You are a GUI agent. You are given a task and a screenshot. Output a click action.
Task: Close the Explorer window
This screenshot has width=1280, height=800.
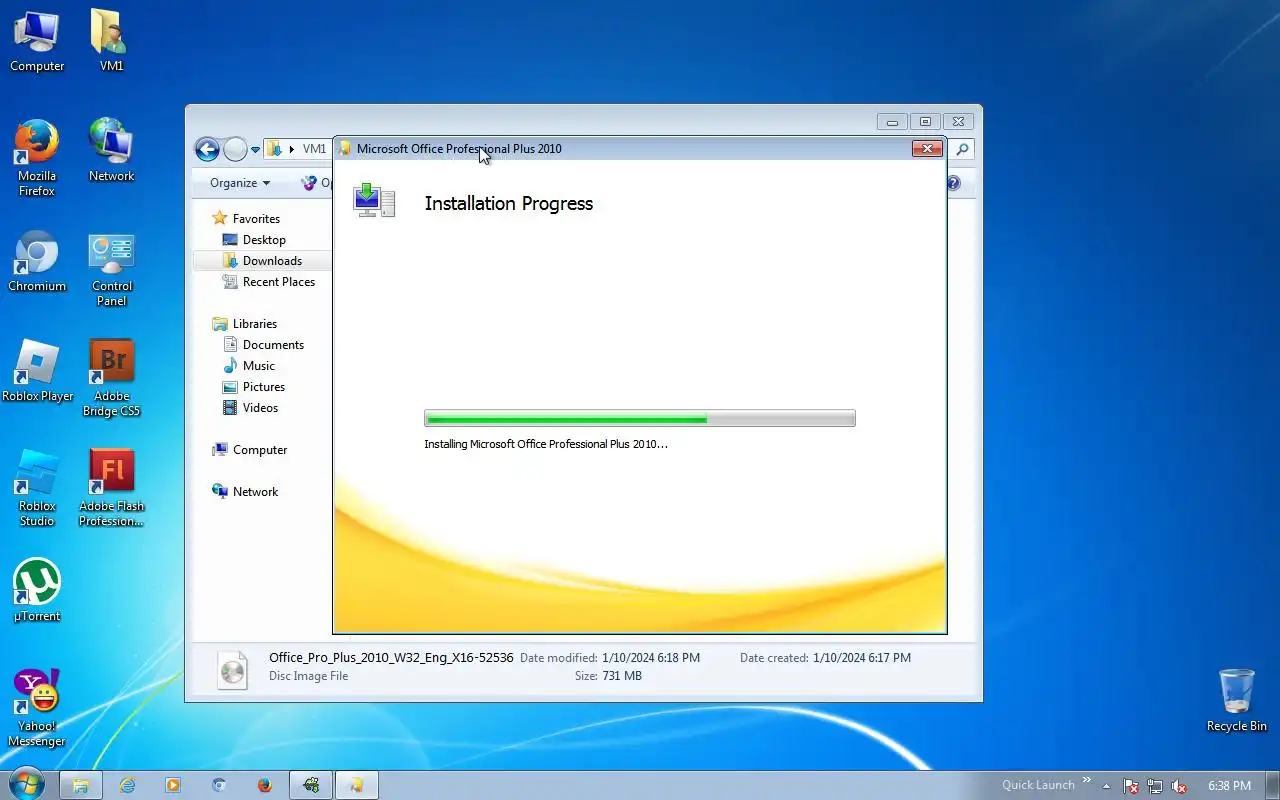[x=958, y=122]
